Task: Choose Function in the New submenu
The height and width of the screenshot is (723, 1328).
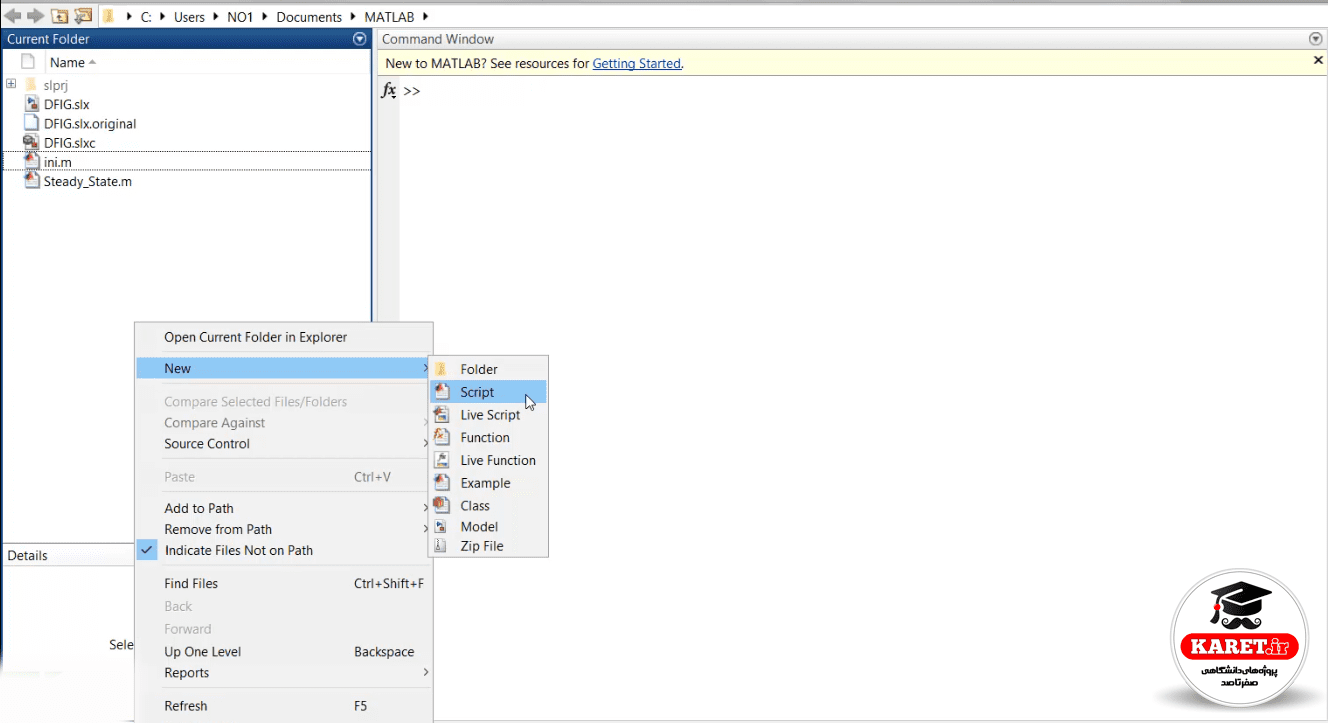Action: pos(488,437)
